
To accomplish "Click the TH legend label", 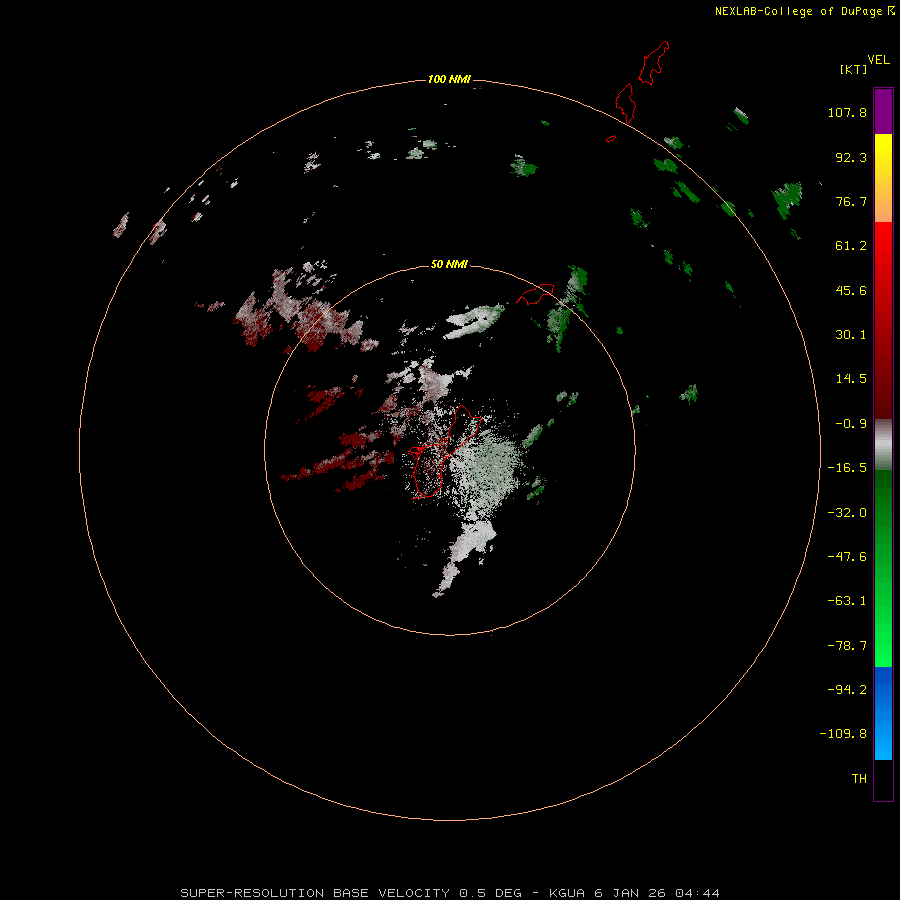I will pyautogui.click(x=859, y=779).
